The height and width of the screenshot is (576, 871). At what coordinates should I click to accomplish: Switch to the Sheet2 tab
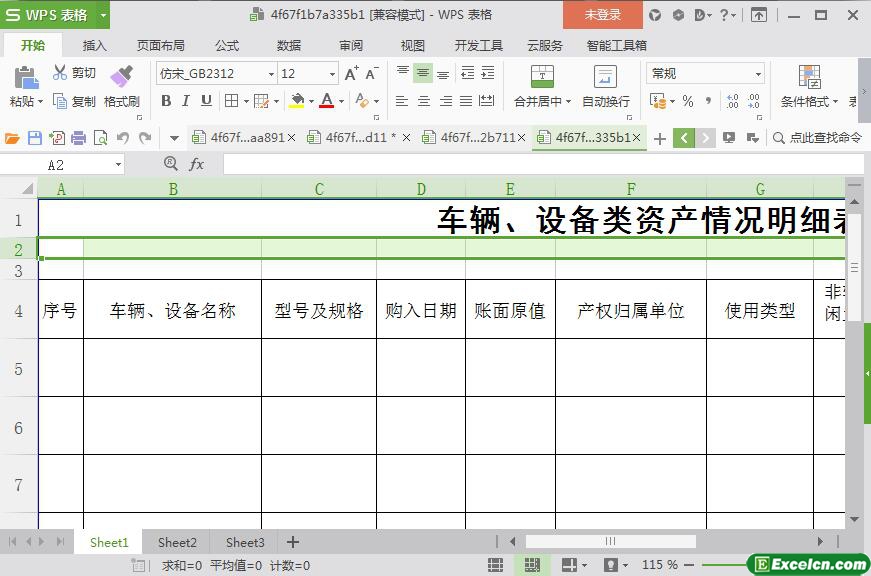point(177,542)
